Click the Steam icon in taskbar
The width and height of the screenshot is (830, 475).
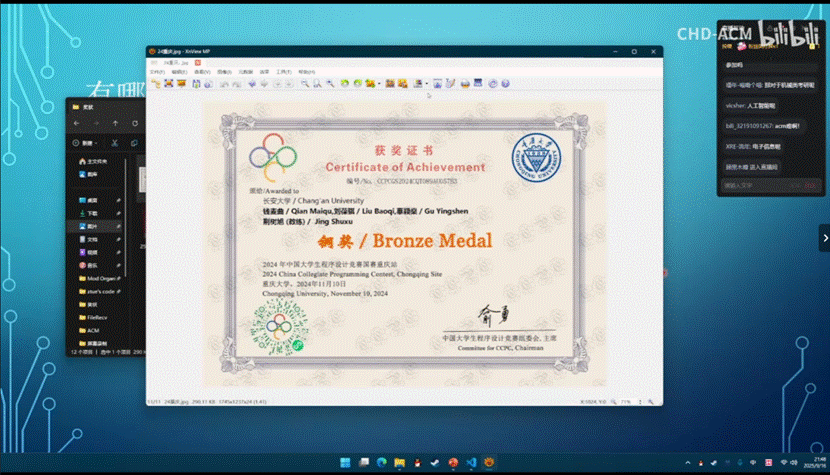(433, 463)
